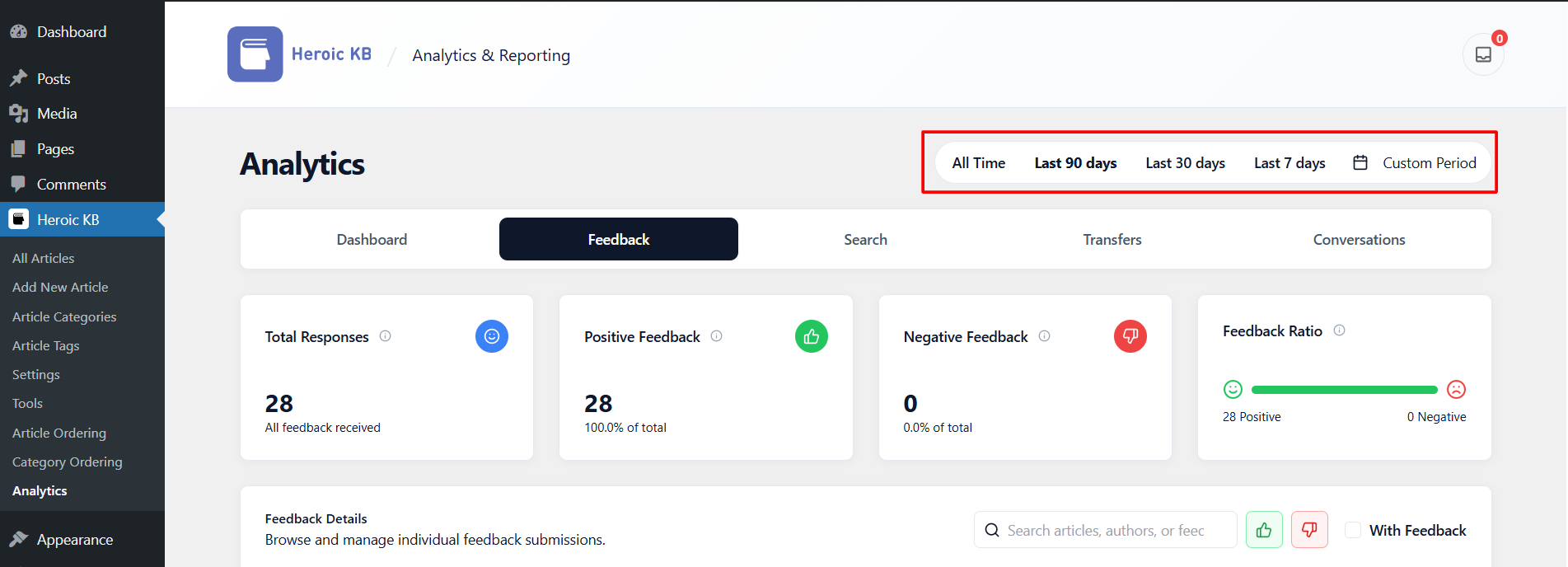The image size is (1568, 567).
Task: Click the red sad face ratio icon
Action: (1457, 389)
